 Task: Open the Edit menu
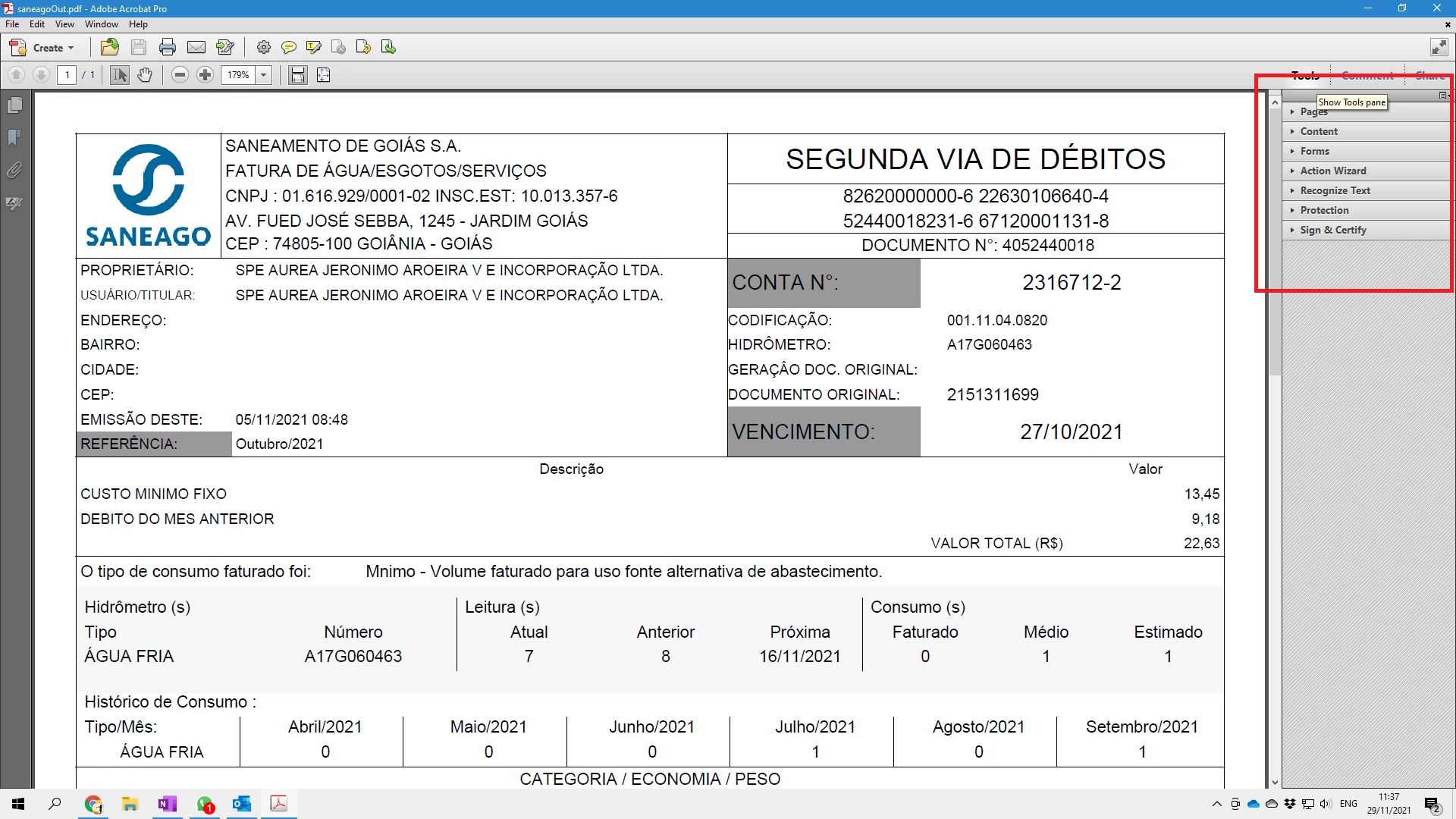(x=37, y=24)
